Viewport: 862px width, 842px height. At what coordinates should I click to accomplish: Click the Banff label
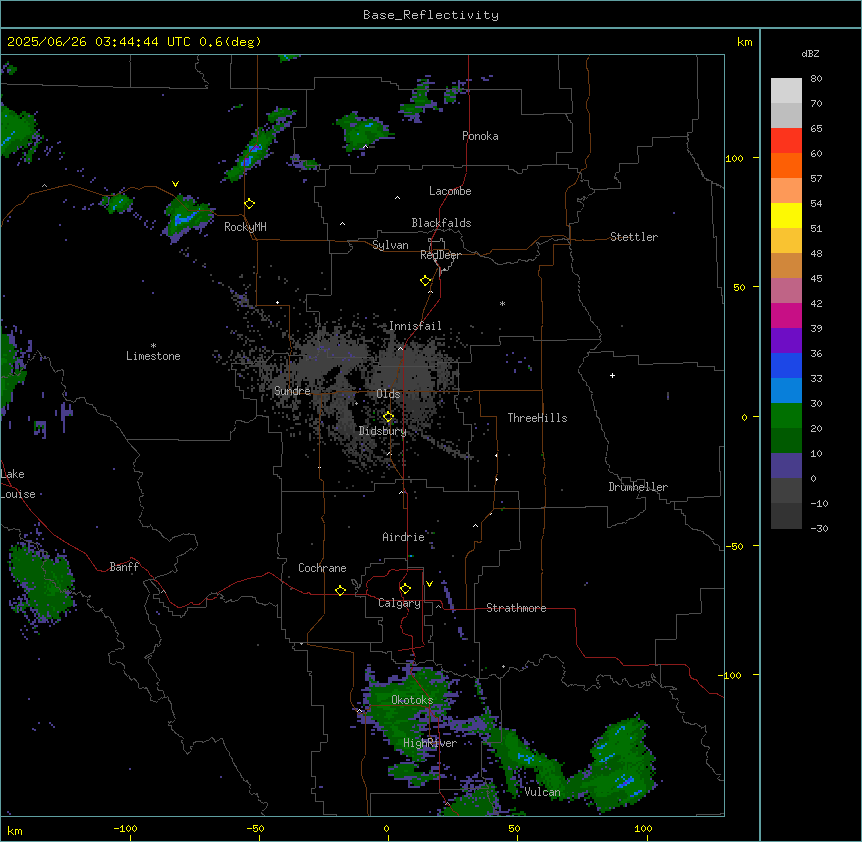tap(124, 567)
